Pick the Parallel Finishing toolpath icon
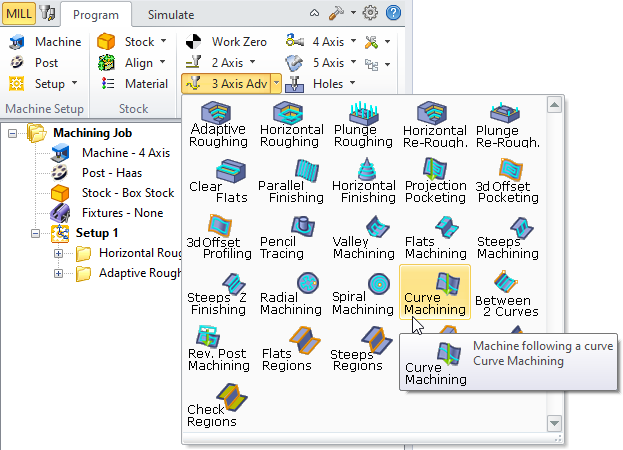This screenshot has width=623, height=450. coord(290,178)
